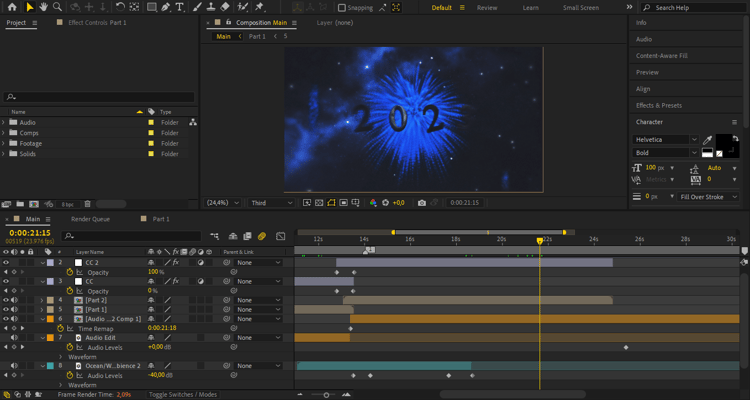The image size is (750, 400).
Task: Click Toggle Switches / Modes
Action: [x=183, y=395]
